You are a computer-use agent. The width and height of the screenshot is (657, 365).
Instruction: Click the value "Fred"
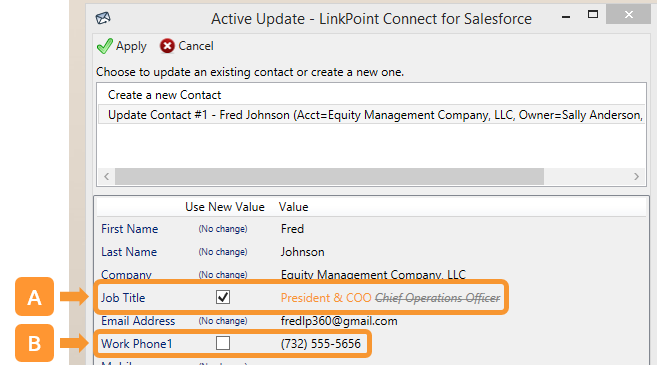(x=292, y=229)
